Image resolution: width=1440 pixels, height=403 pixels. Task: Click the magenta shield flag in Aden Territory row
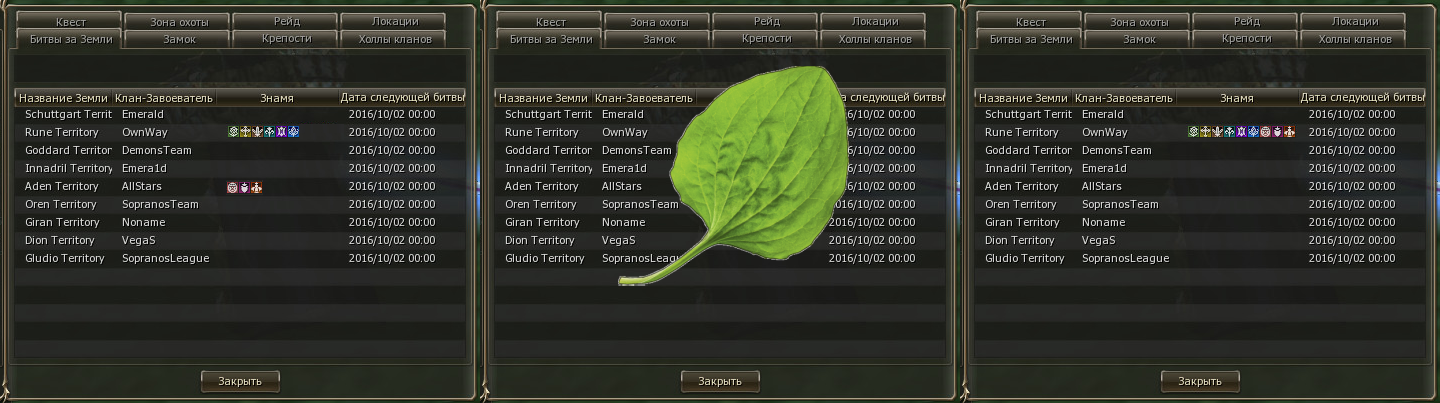tap(245, 187)
